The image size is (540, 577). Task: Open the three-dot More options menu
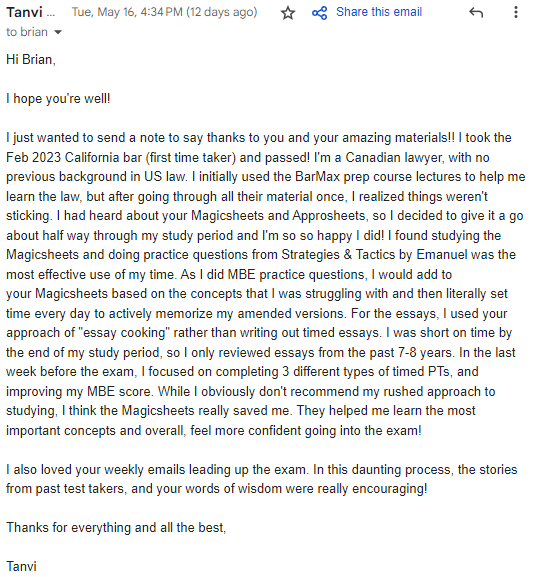(516, 12)
